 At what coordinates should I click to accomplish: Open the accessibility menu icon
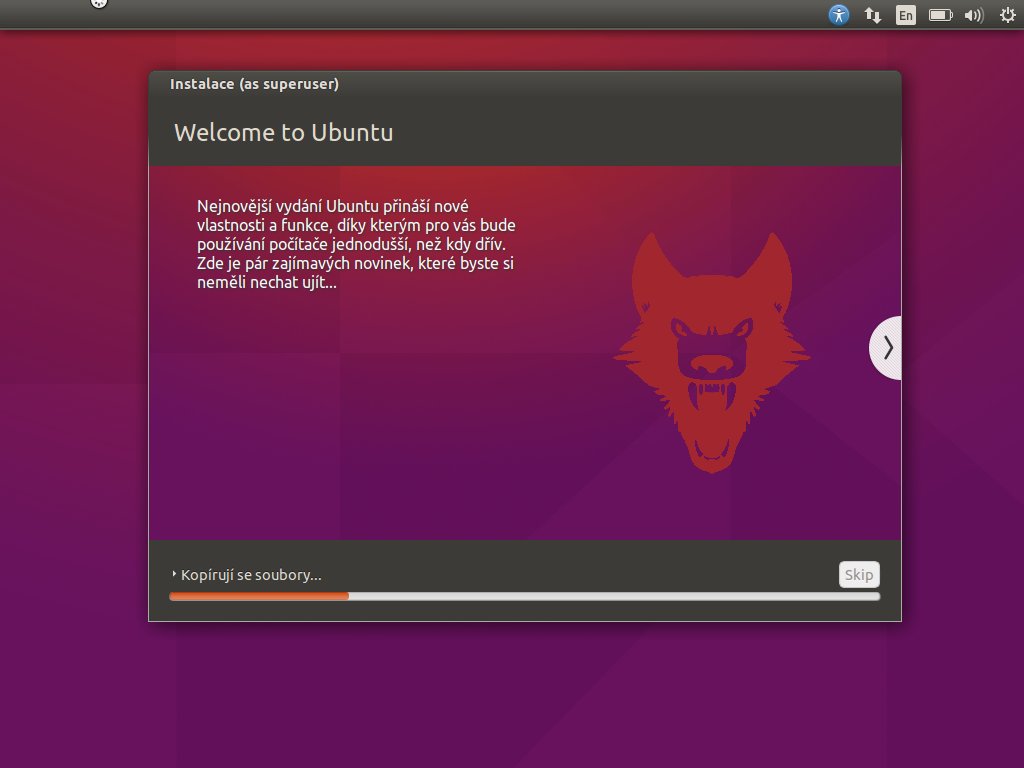[x=839, y=14]
